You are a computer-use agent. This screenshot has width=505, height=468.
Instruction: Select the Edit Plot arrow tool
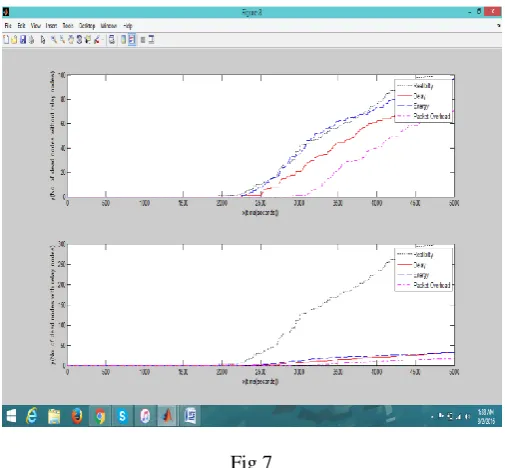[43, 40]
